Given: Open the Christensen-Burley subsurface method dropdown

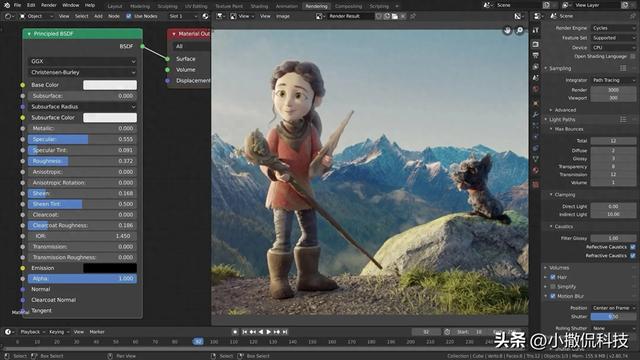Looking at the screenshot, I should 83,72.
